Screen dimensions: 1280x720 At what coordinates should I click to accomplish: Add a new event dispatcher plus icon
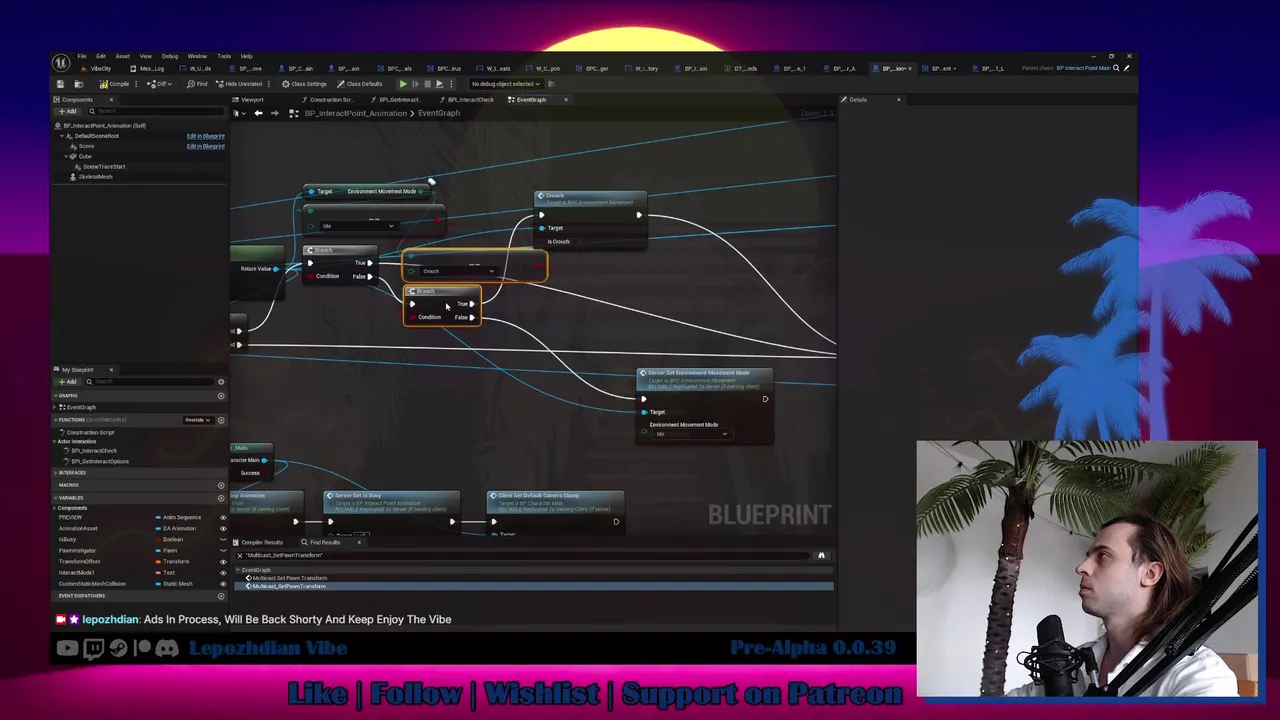[x=221, y=596]
